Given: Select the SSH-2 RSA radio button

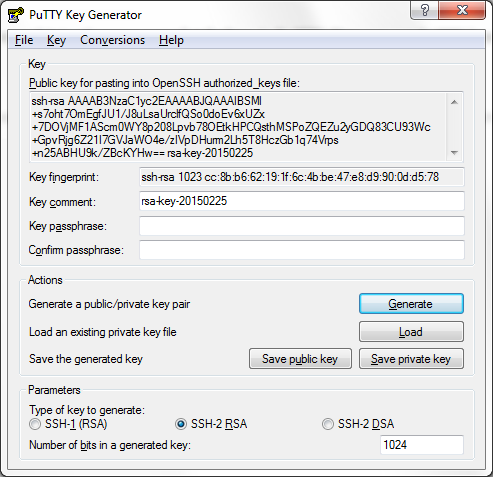Looking at the screenshot, I should click(181, 424).
